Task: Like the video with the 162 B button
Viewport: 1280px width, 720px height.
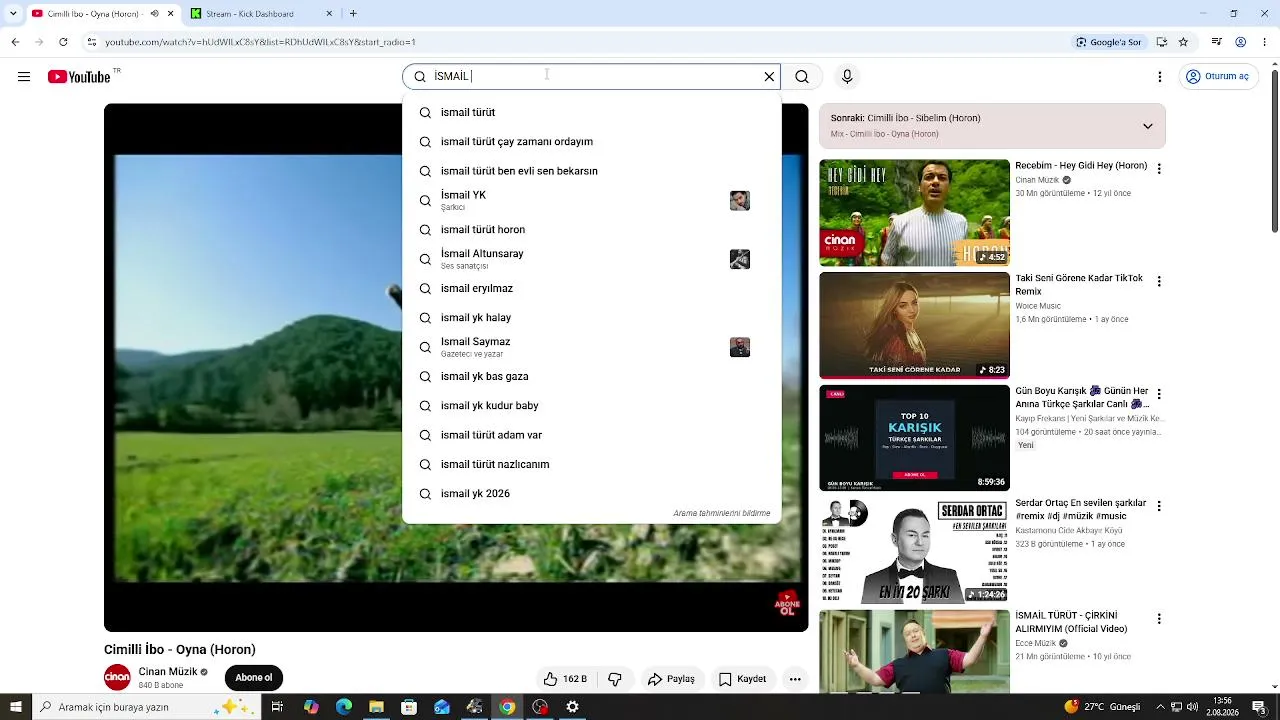Action: click(565, 679)
